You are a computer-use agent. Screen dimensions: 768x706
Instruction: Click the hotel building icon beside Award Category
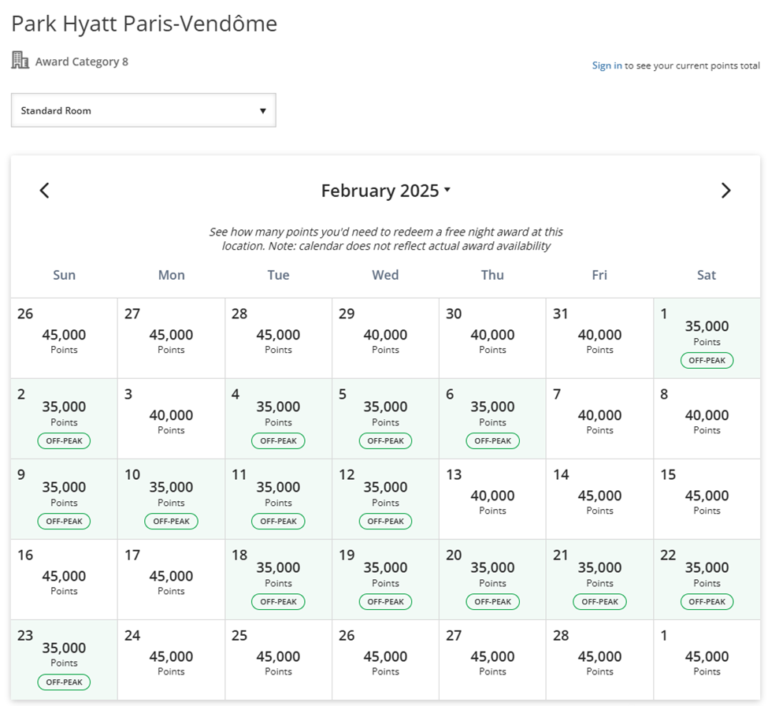(20, 60)
